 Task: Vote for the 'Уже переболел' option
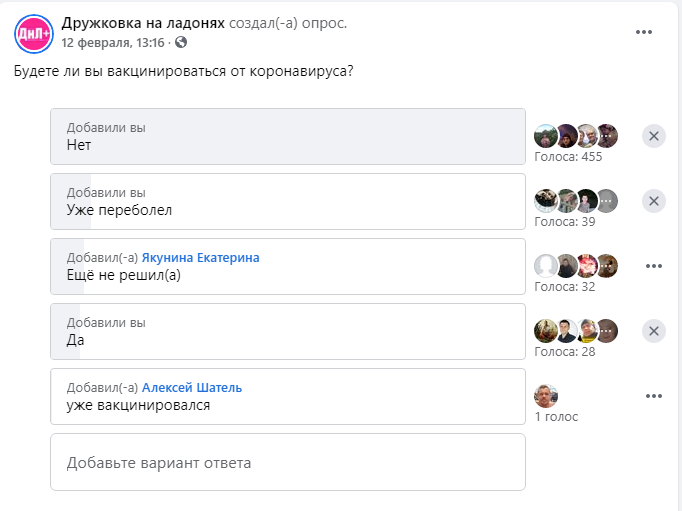tap(288, 201)
